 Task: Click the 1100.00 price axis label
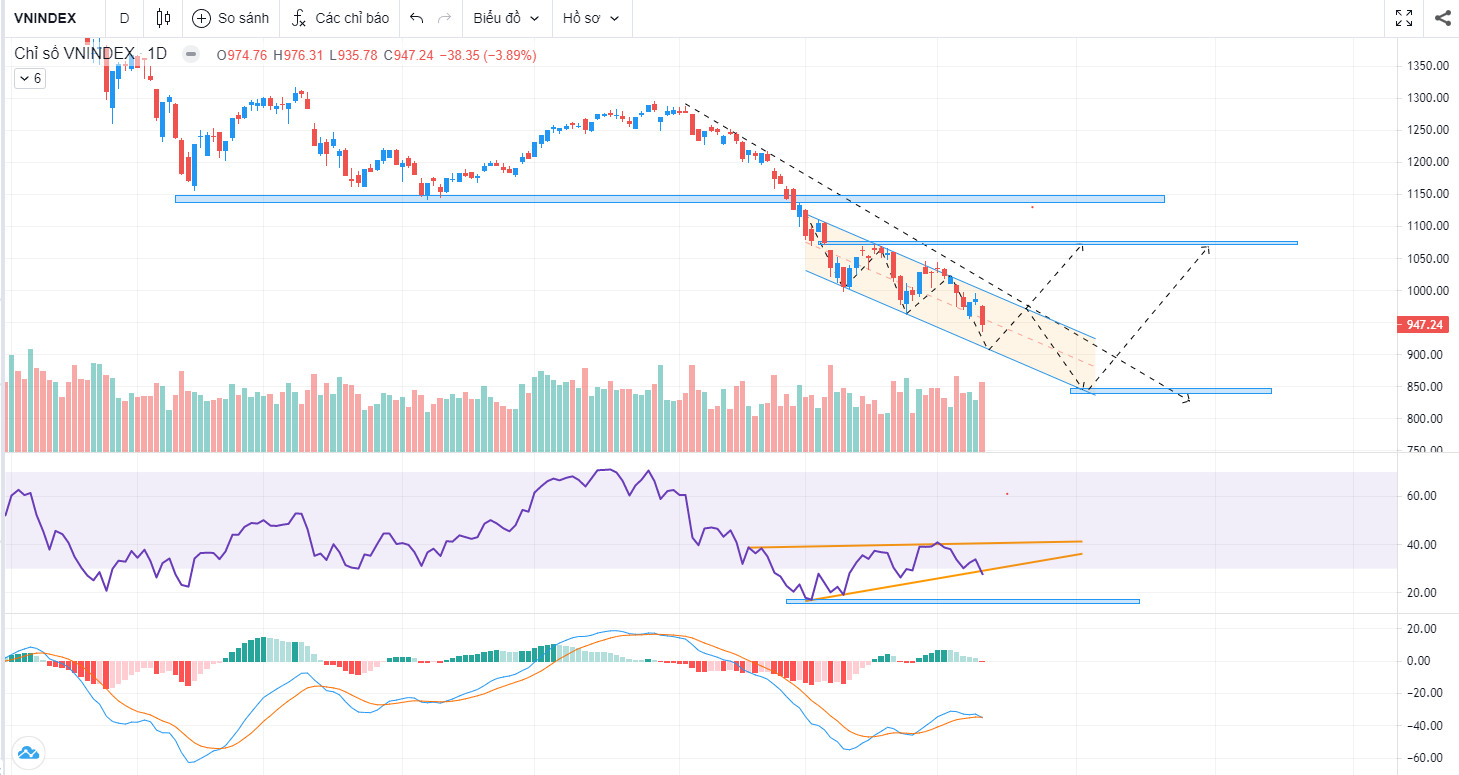pyautogui.click(x=1427, y=226)
